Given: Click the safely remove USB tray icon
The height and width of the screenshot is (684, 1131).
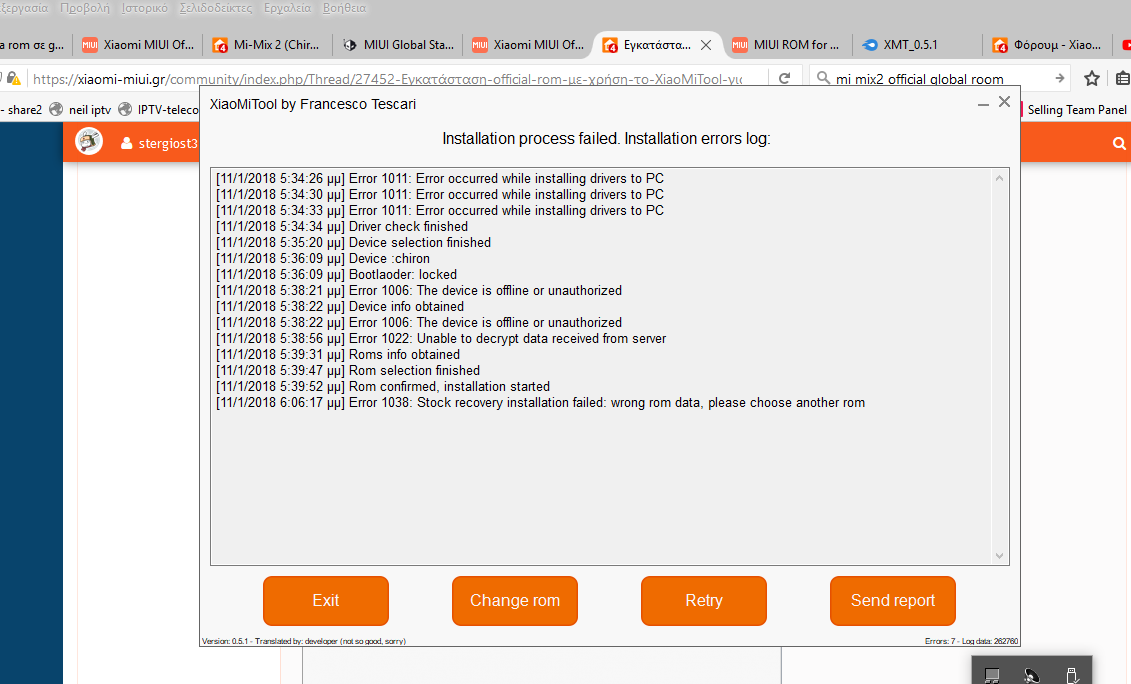Looking at the screenshot, I should click(x=1072, y=675).
